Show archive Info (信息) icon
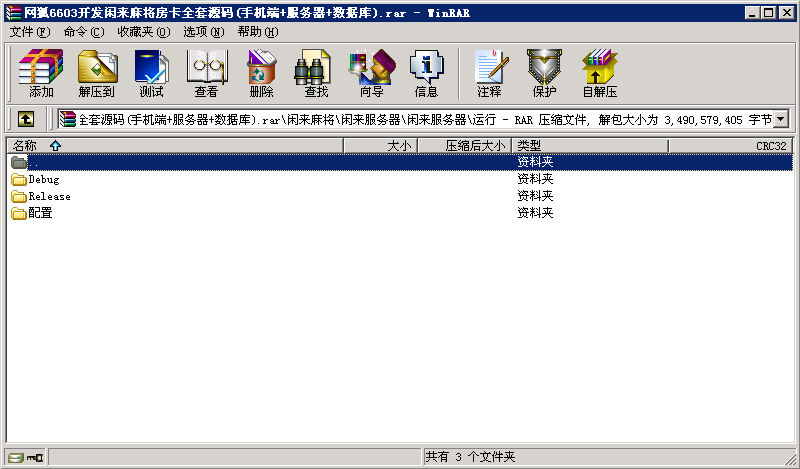Screen dimensions: 800x469 (426, 73)
